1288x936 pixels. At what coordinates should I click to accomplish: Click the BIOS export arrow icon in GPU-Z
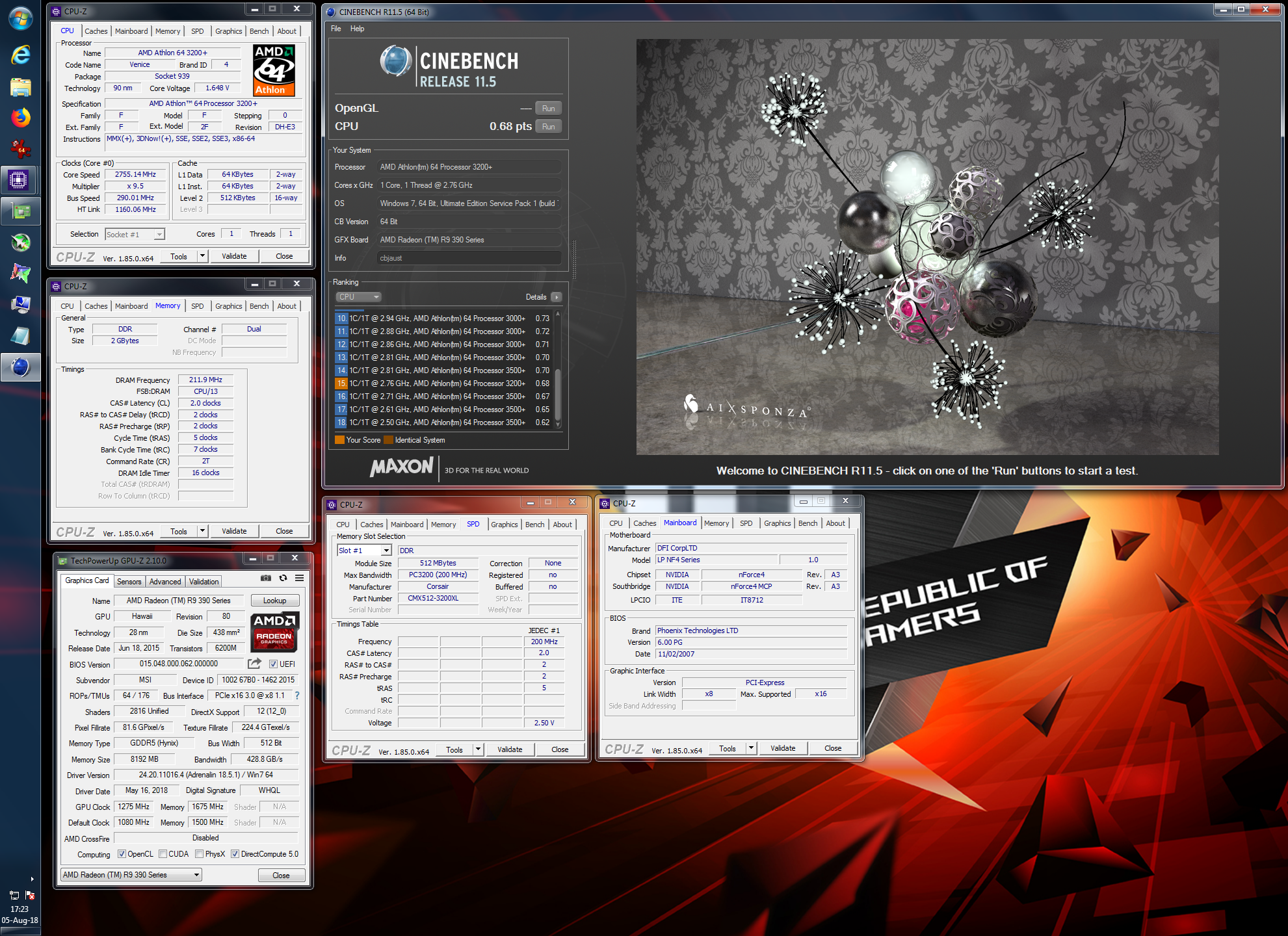click(254, 664)
